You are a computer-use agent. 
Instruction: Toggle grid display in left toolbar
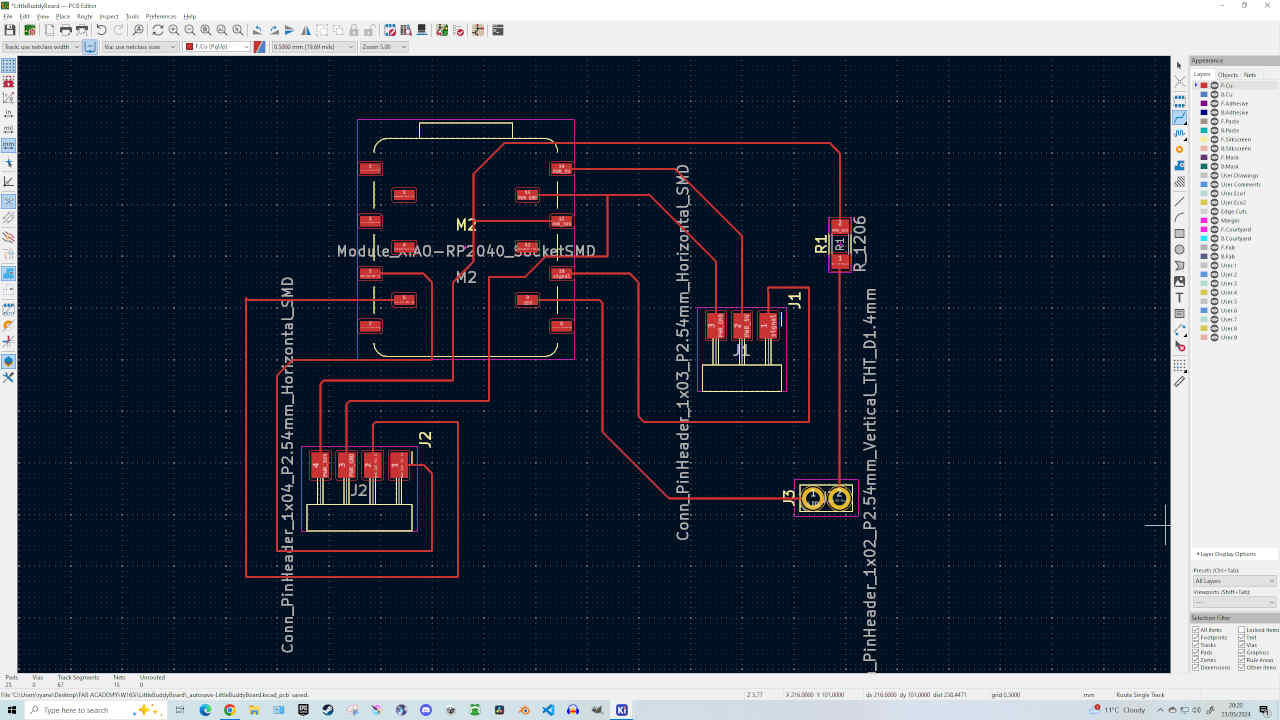click(8, 66)
